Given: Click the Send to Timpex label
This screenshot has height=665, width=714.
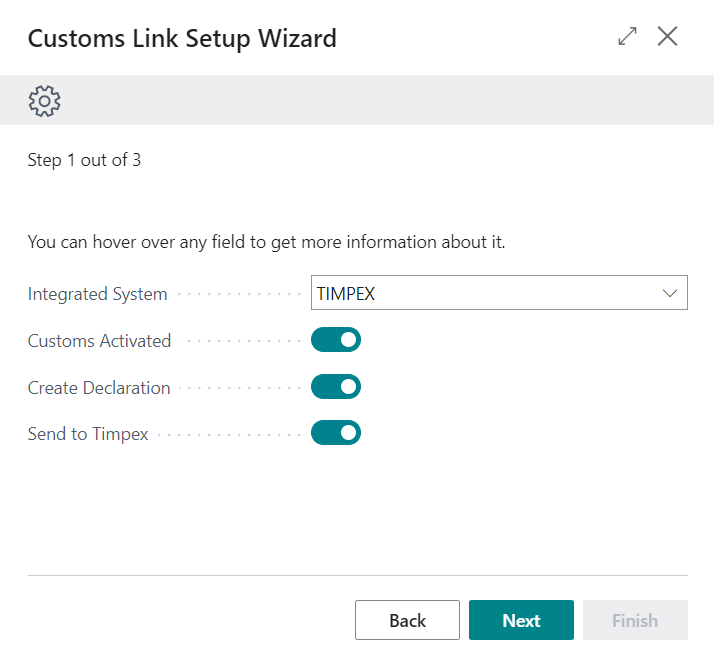Looking at the screenshot, I should click(88, 433).
